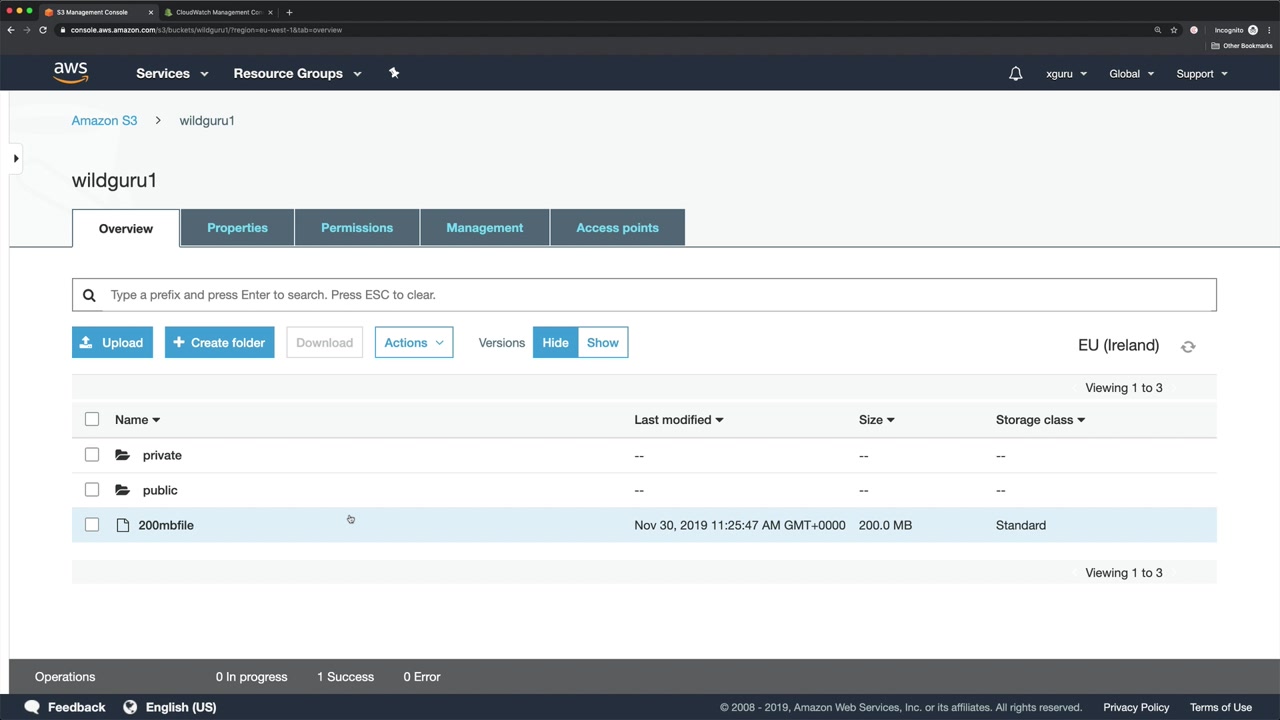Click the language globe icon
This screenshot has height=720, width=1280.
click(130, 707)
